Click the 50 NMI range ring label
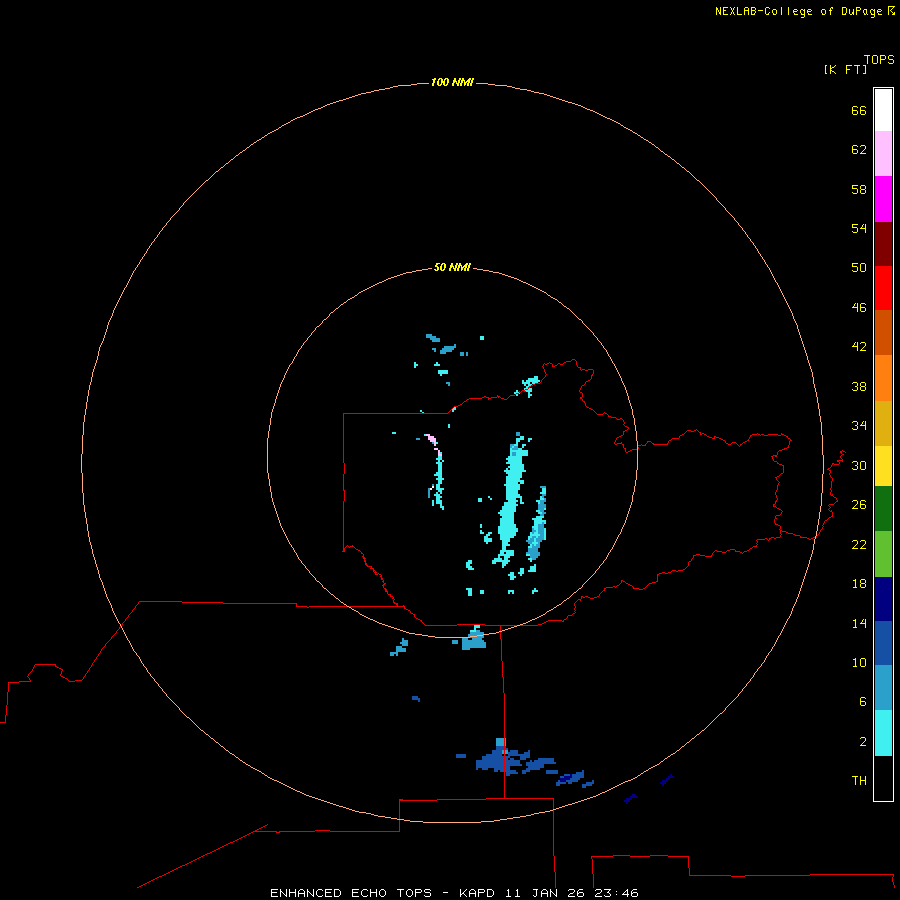Image resolution: width=900 pixels, height=900 pixels. click(452, 267)
